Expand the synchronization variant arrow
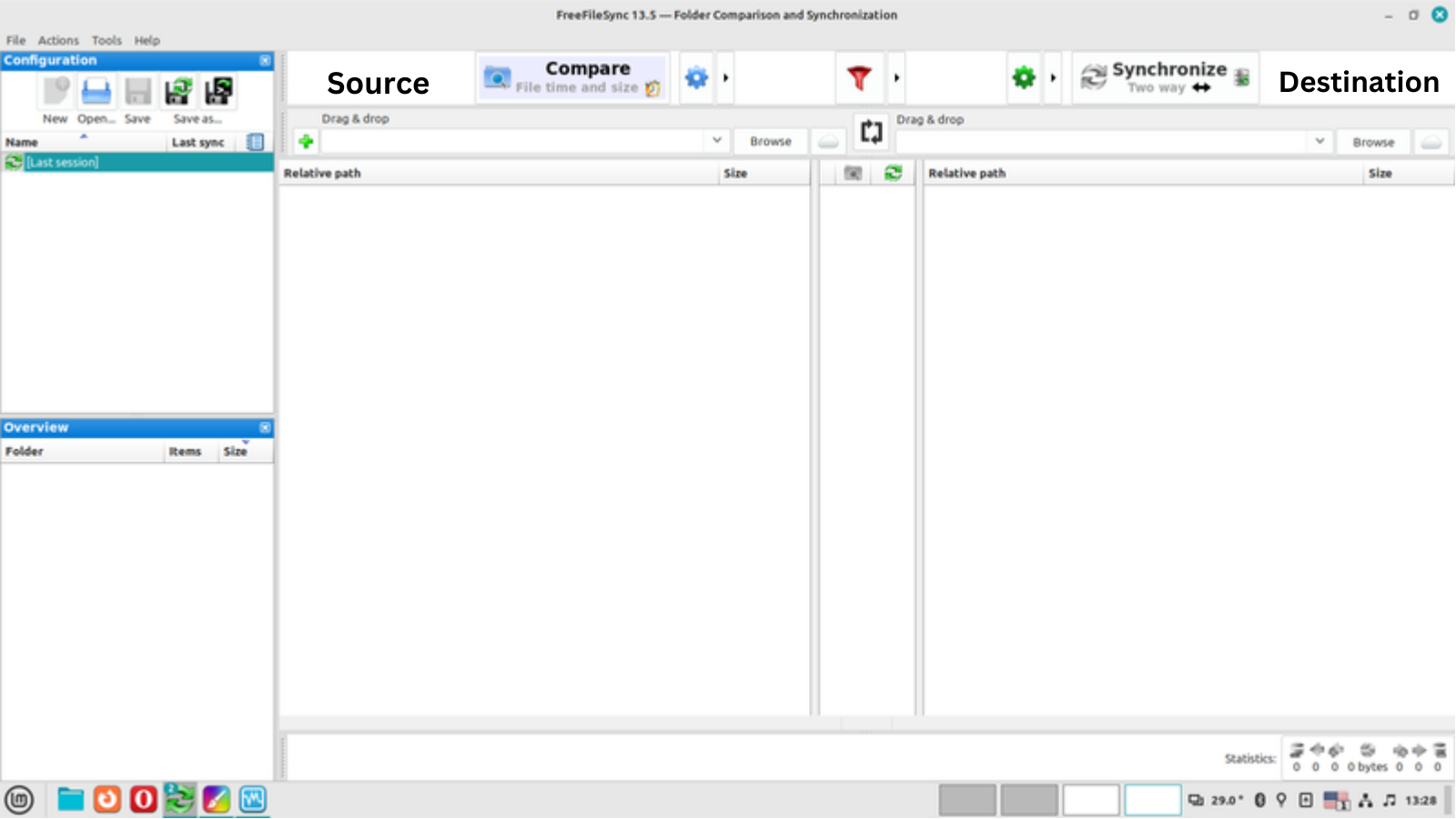Screen dimensions: 1456x819 point(1053,78)
